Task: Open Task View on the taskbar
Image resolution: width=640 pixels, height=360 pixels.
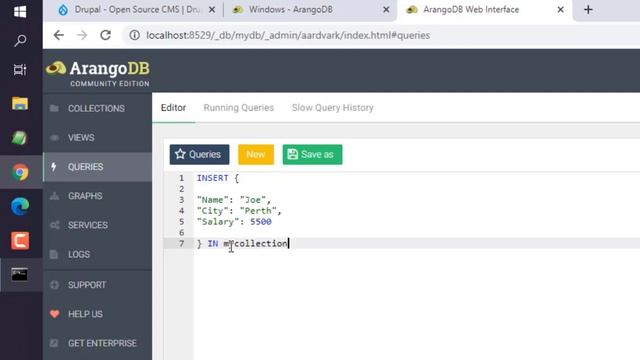Action: tap(20, 70)
